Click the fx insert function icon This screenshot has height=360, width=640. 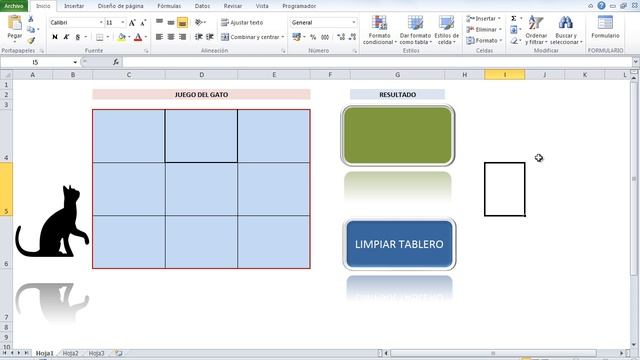click(116, 62)
